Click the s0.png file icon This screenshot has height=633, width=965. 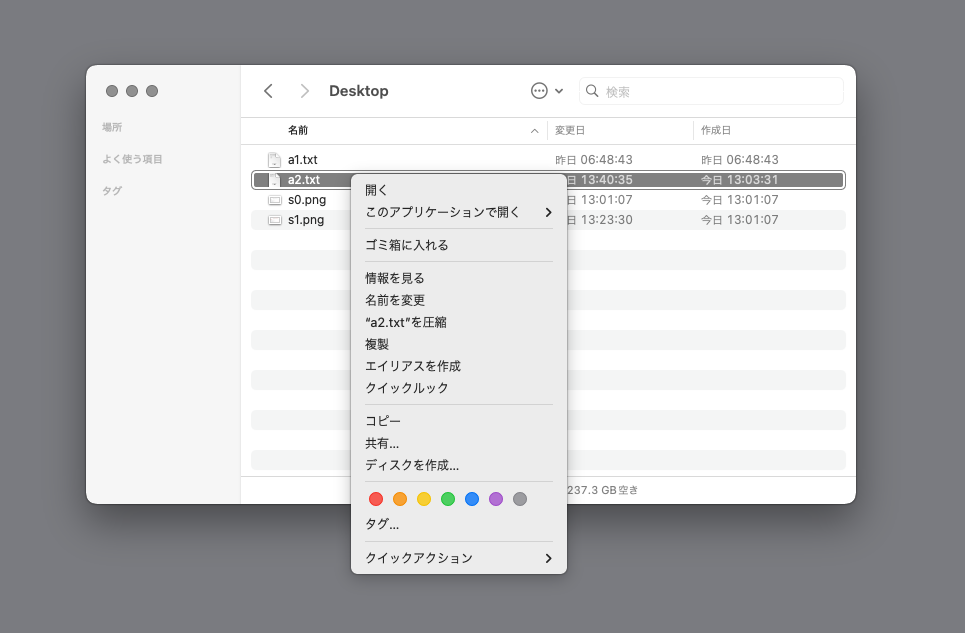pos(274,200)
